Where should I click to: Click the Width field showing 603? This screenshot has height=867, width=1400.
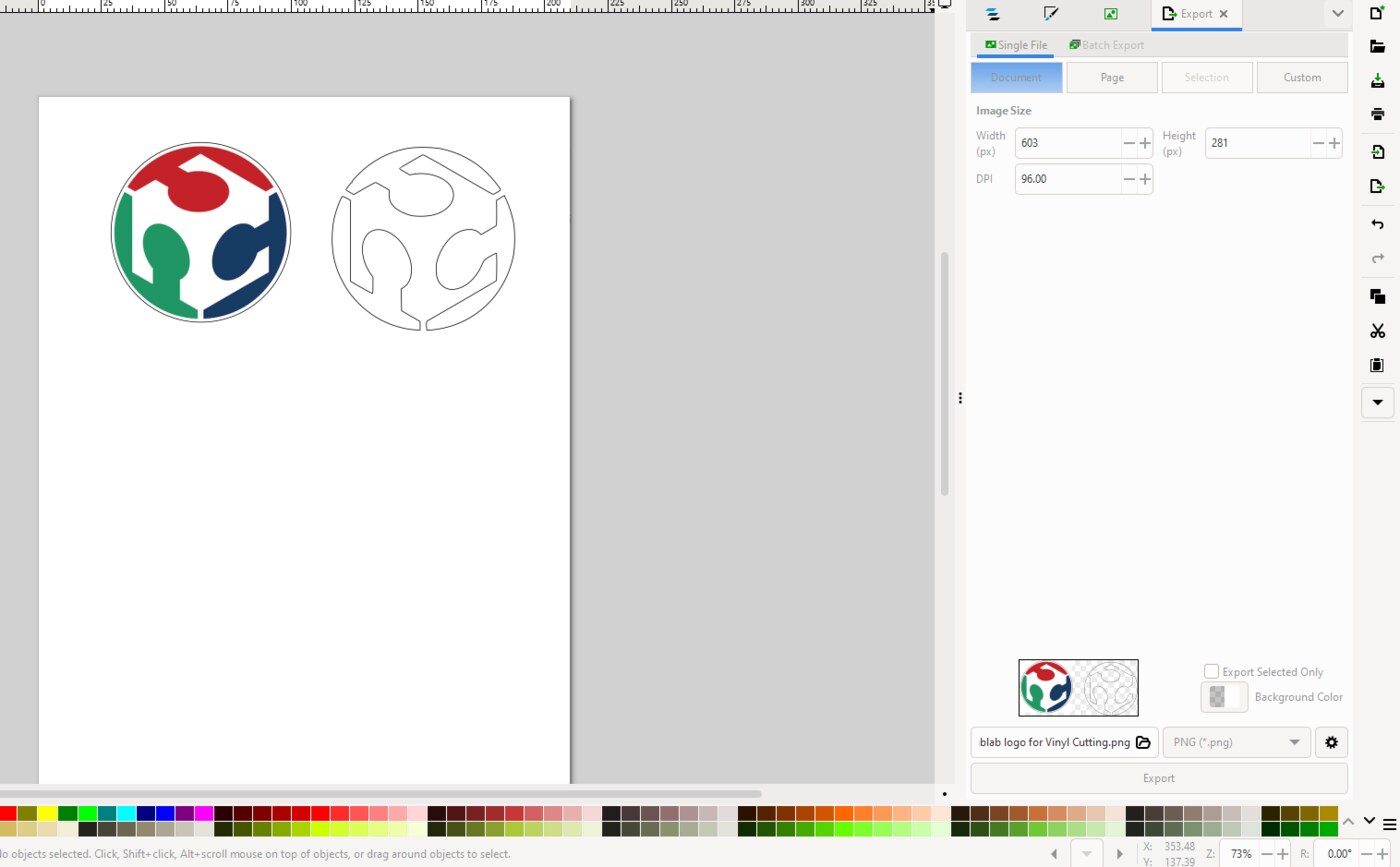point(1068,143)
